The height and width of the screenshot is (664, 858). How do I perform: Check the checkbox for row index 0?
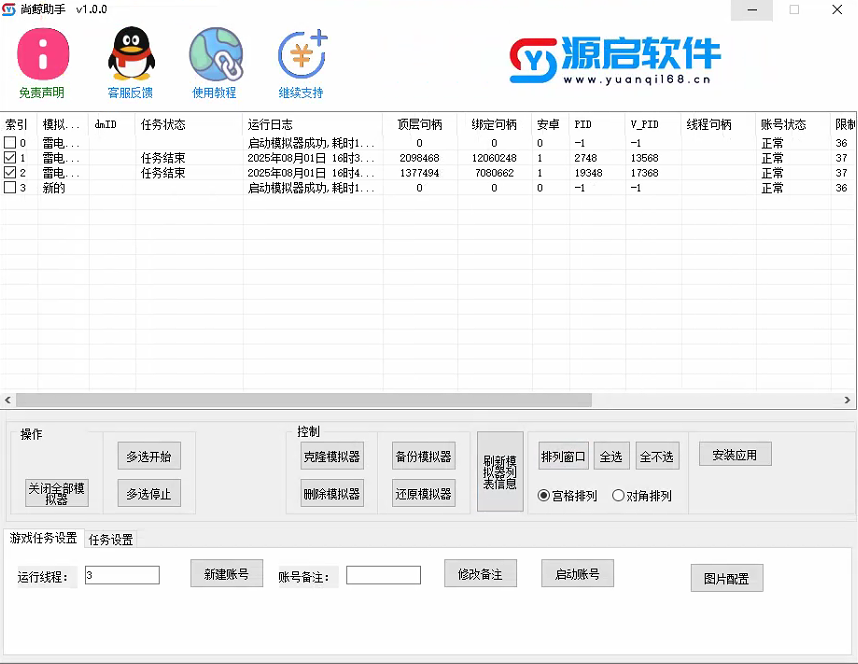(x=10, y=144)
